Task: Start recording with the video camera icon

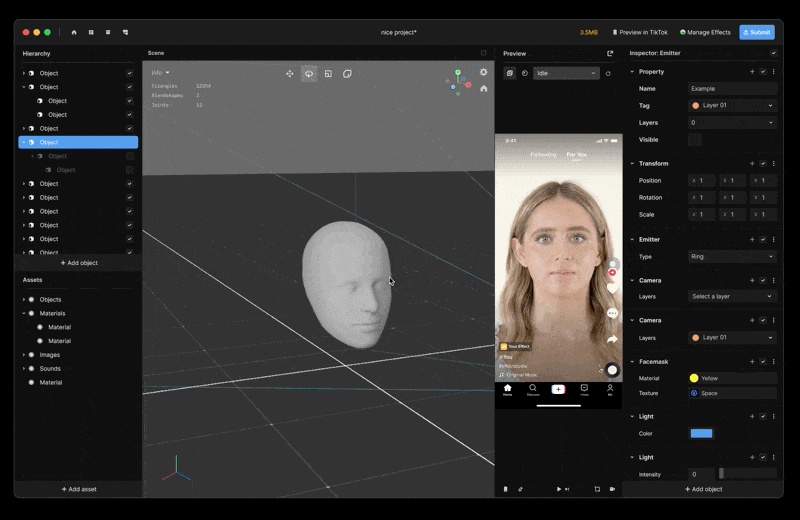Action: click(x=612, y=489)
